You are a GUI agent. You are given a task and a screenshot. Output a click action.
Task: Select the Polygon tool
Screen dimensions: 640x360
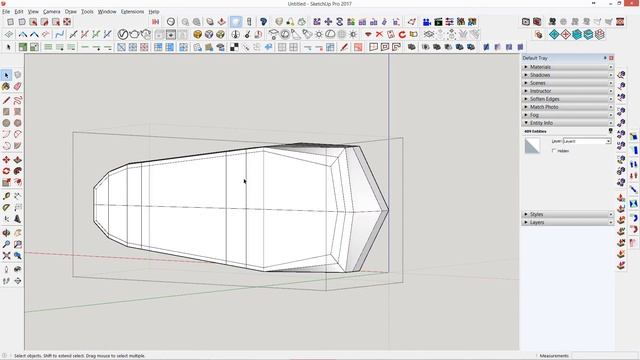[18, 123]
